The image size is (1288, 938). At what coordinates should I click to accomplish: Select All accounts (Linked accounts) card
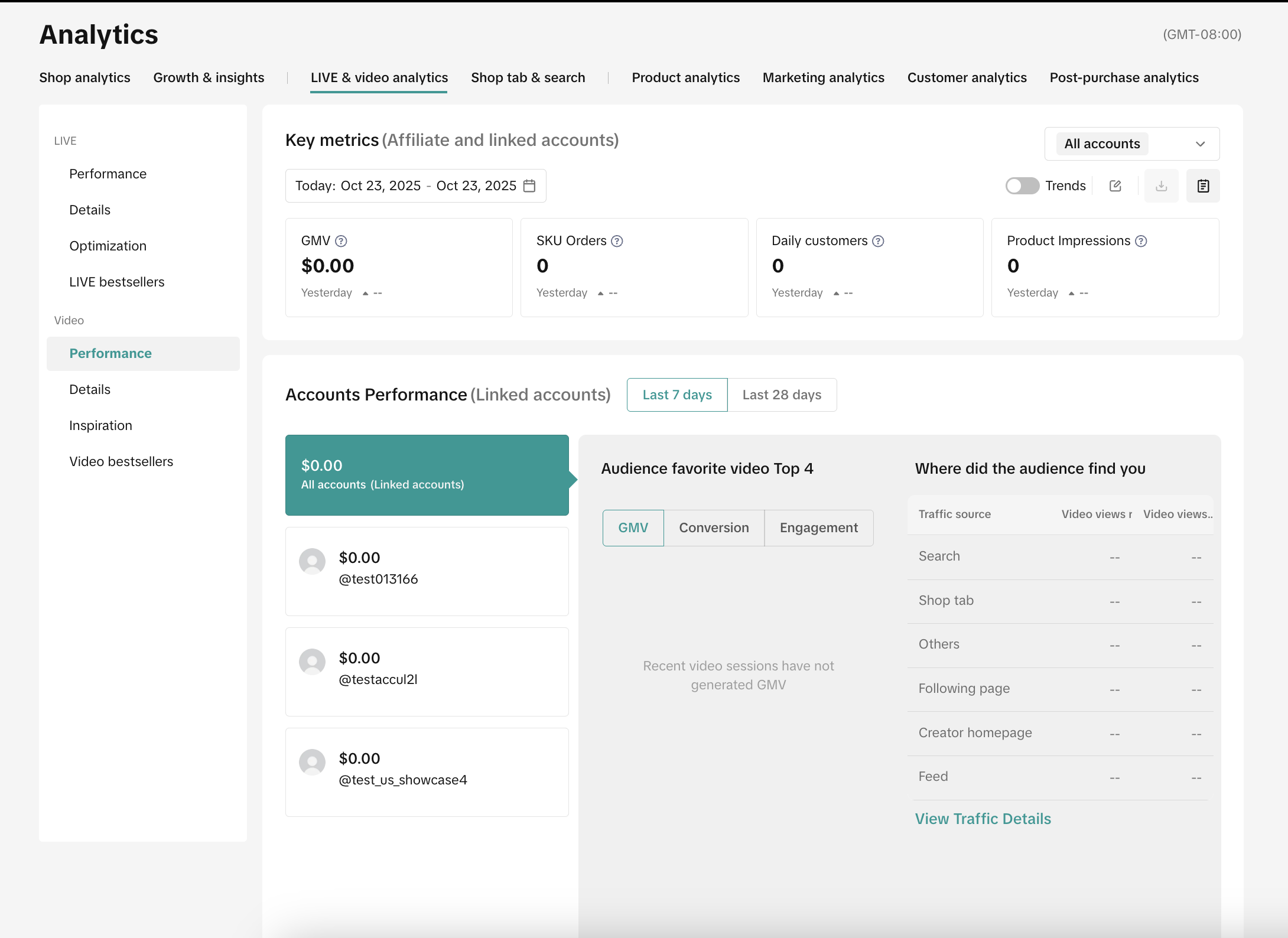click(427, 475)
